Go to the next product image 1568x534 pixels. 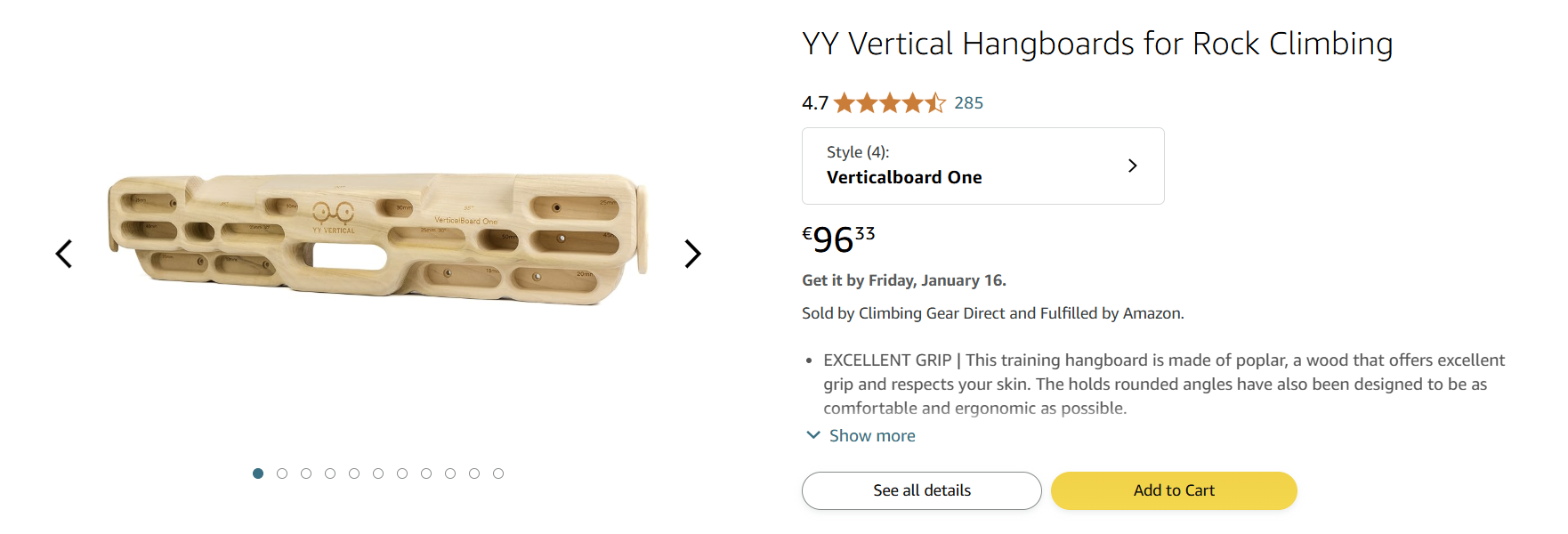(x=692, y=254)
